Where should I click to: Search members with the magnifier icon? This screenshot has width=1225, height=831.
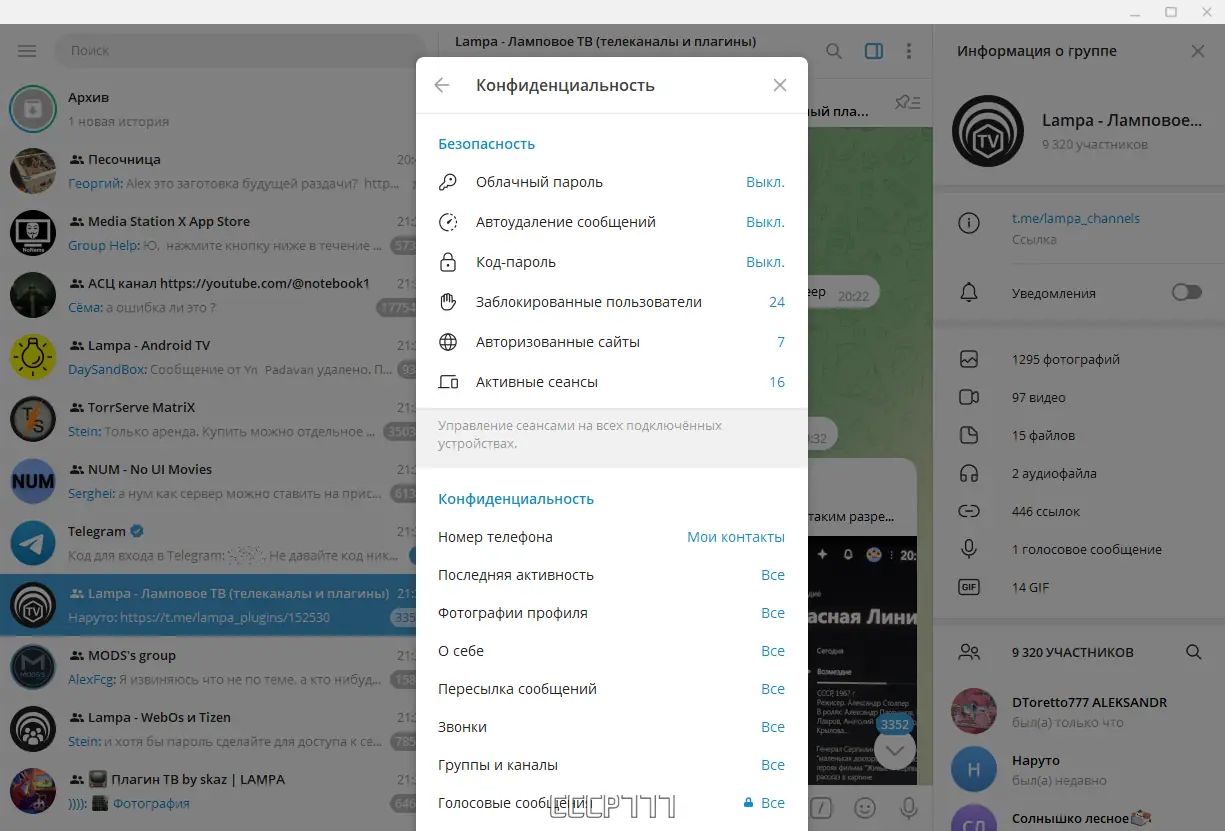click(x=1194, y=652)
